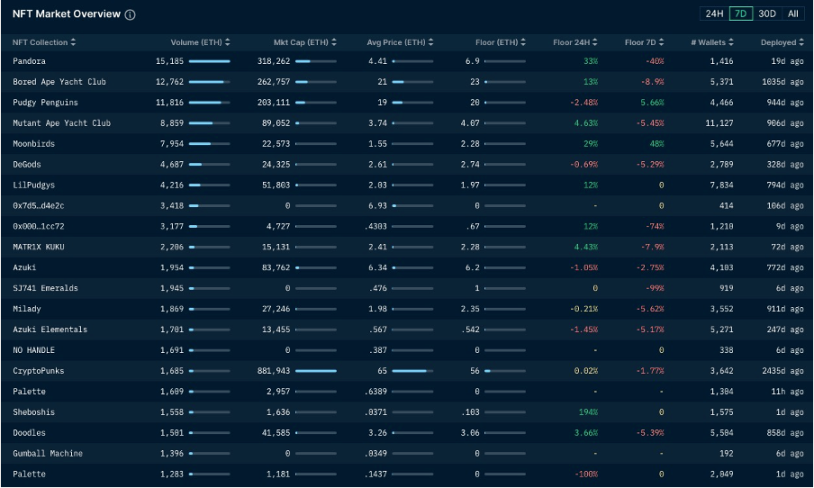Screen dimensions: 814x488
Task: Click Sheboshis' 194% Floor 24H value
Action: point(588,413)
